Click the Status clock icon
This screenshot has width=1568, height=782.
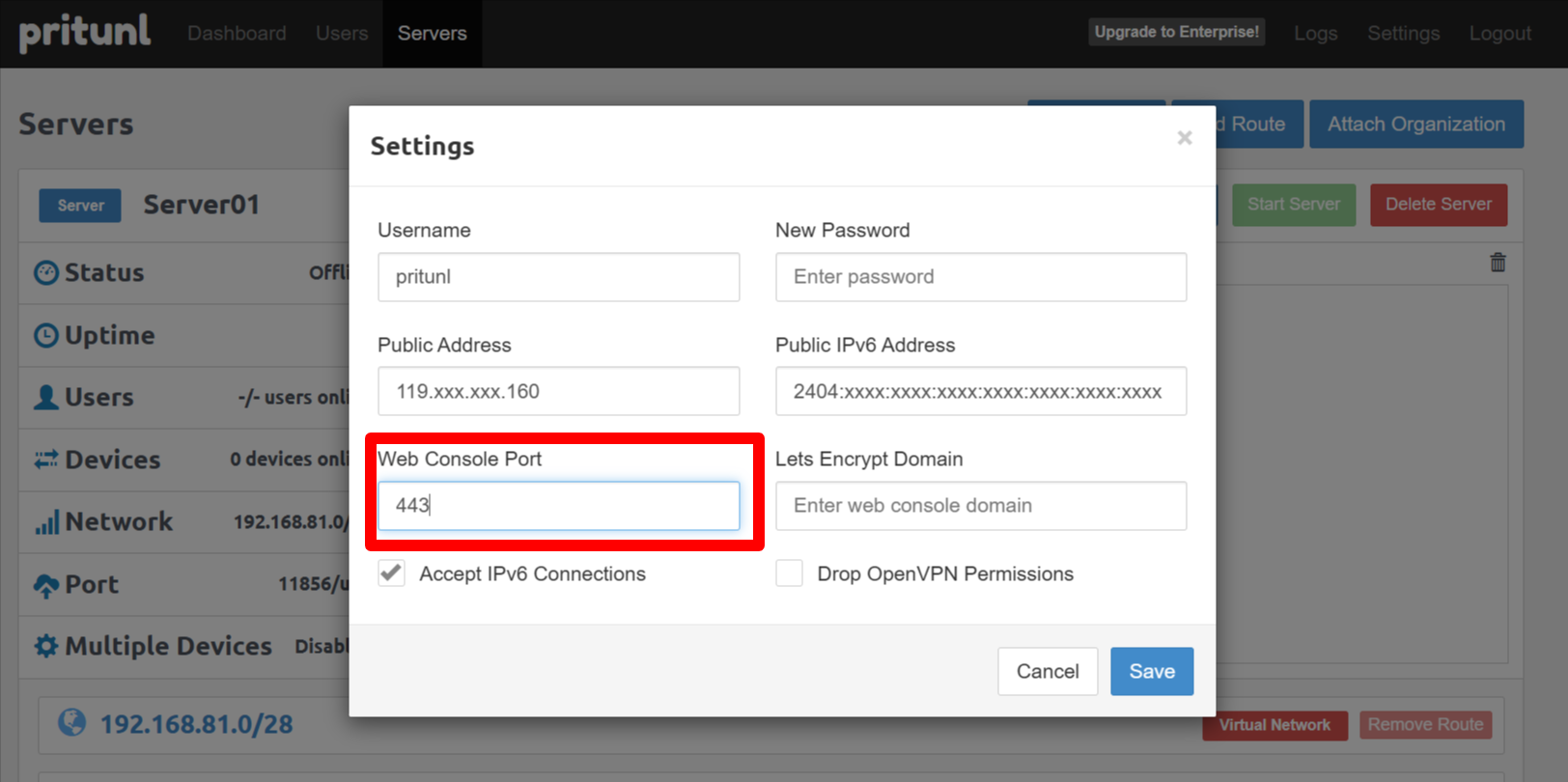[46, 273]
